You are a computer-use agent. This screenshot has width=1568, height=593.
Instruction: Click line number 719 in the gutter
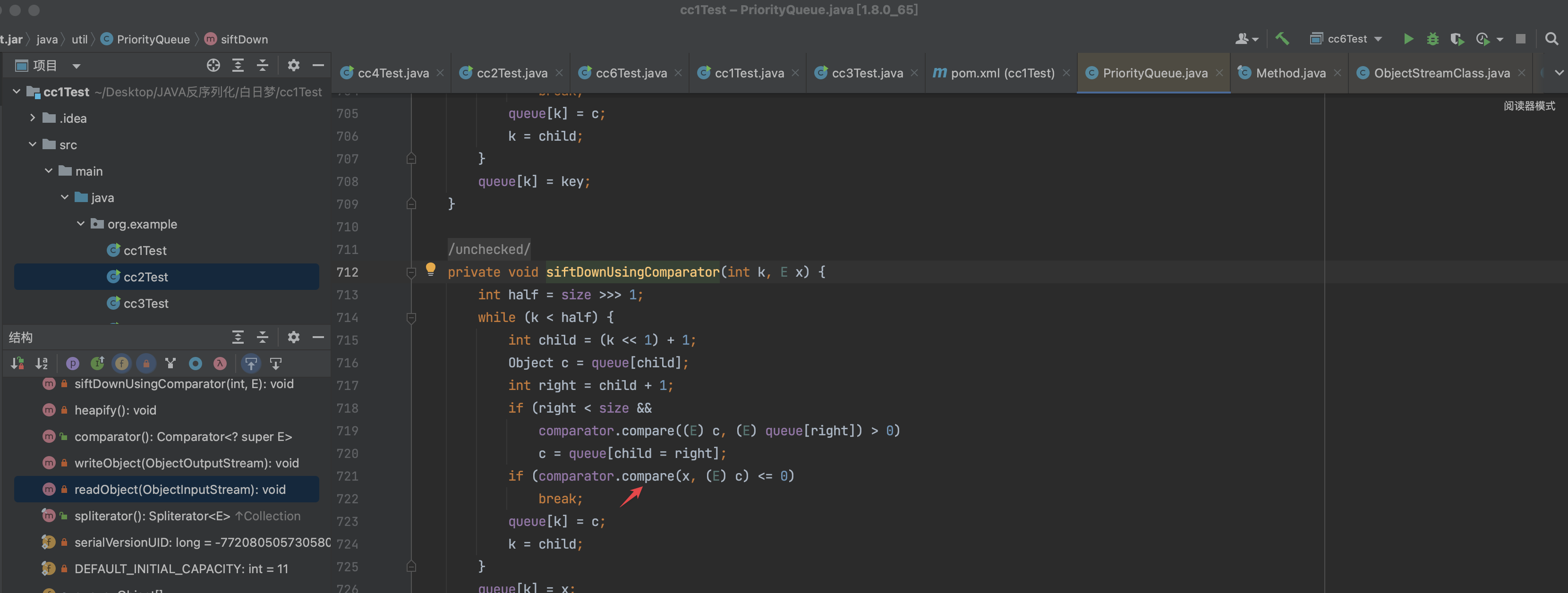(347, 431)
